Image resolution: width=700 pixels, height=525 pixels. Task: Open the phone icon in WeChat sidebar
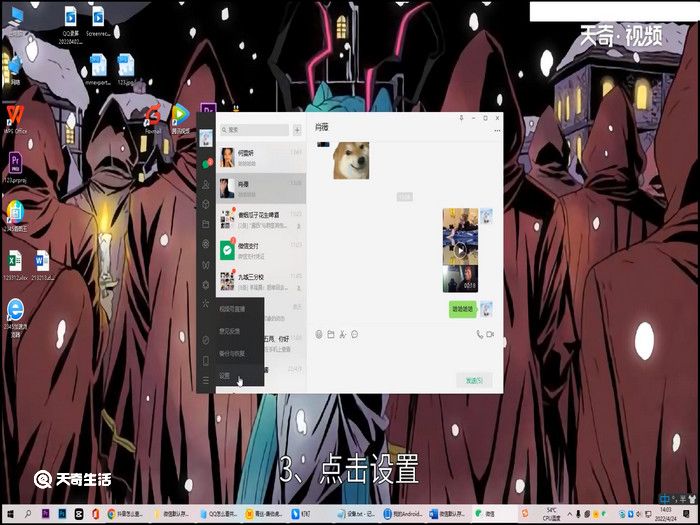pyautogui.click(x=206, y=360)
